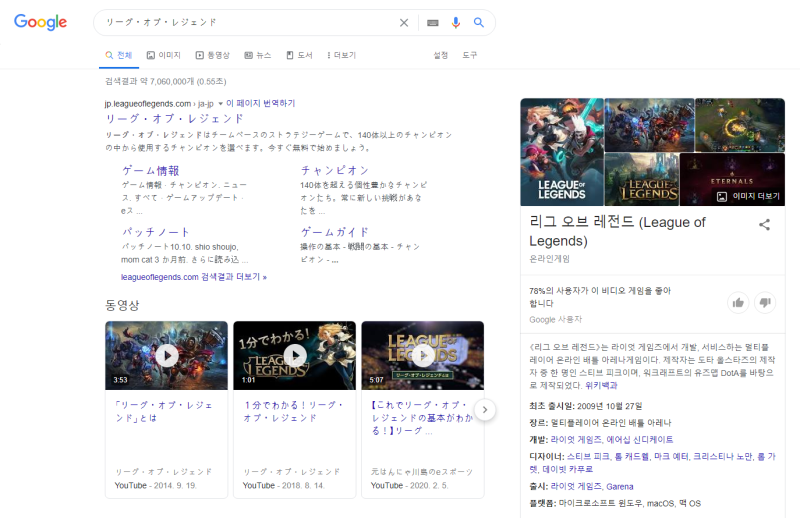Click the blue magnifier search button

pos(479,22)
